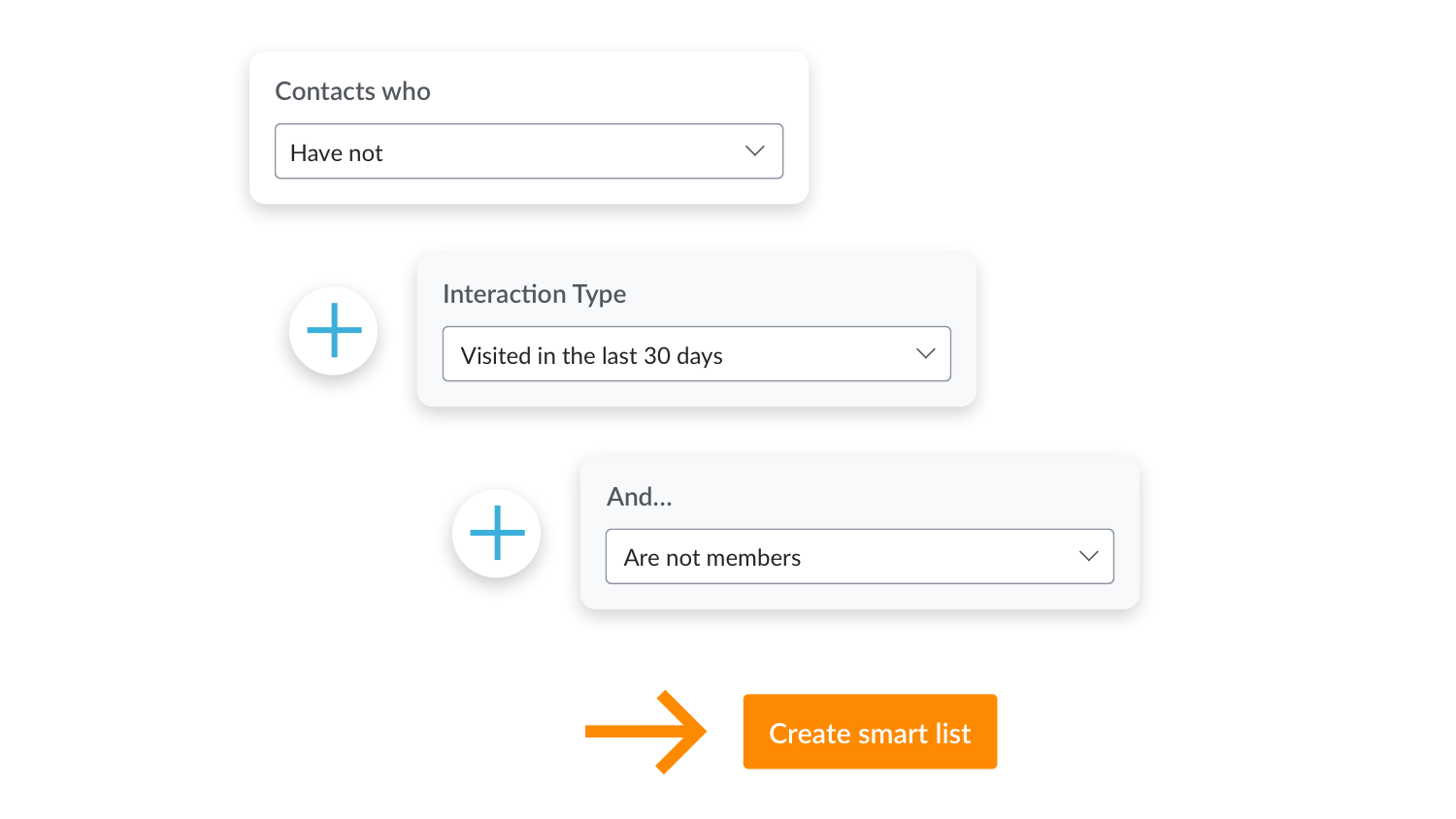The width and height of the screenshot is (1456, 819).
Task: Select the 'Have not' option text
Action: coord(337,153)
